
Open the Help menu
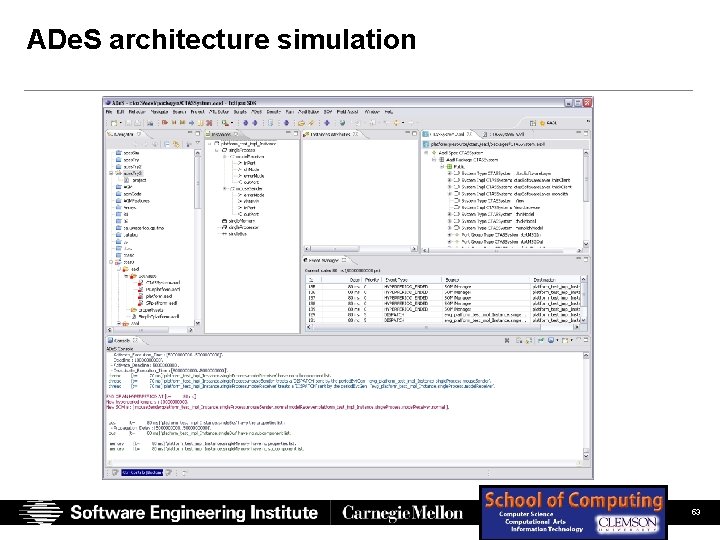click(x=388, y=112)
